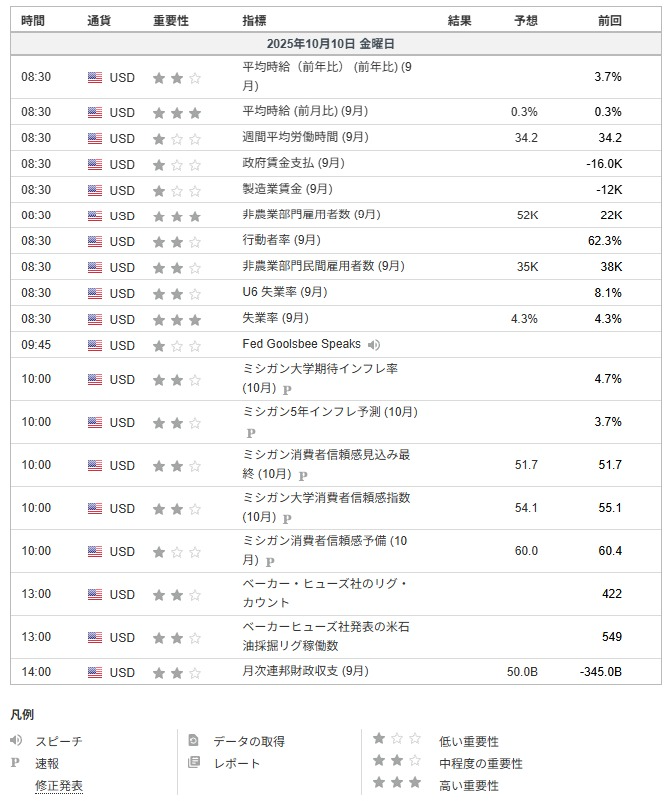
Task: Click speaker icon beside Fed Goolsbee Speaks
Action: coord(374,345)
